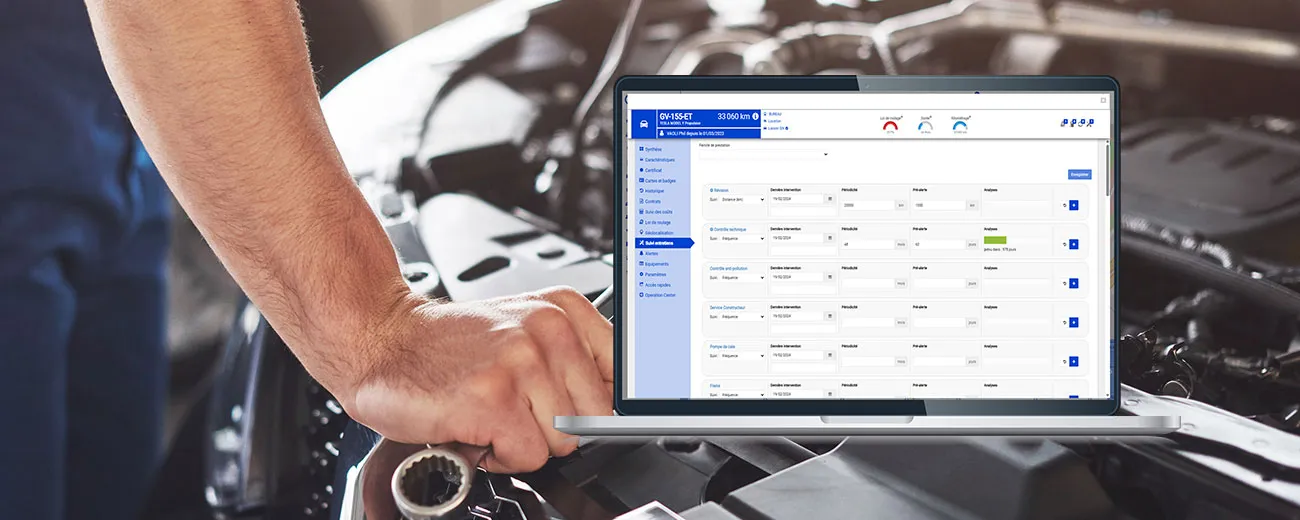The height and width of the screenshot is (520, 1300).
Task: Click the first icon in the top-right icon group
Action: [x=1064, y=123]
